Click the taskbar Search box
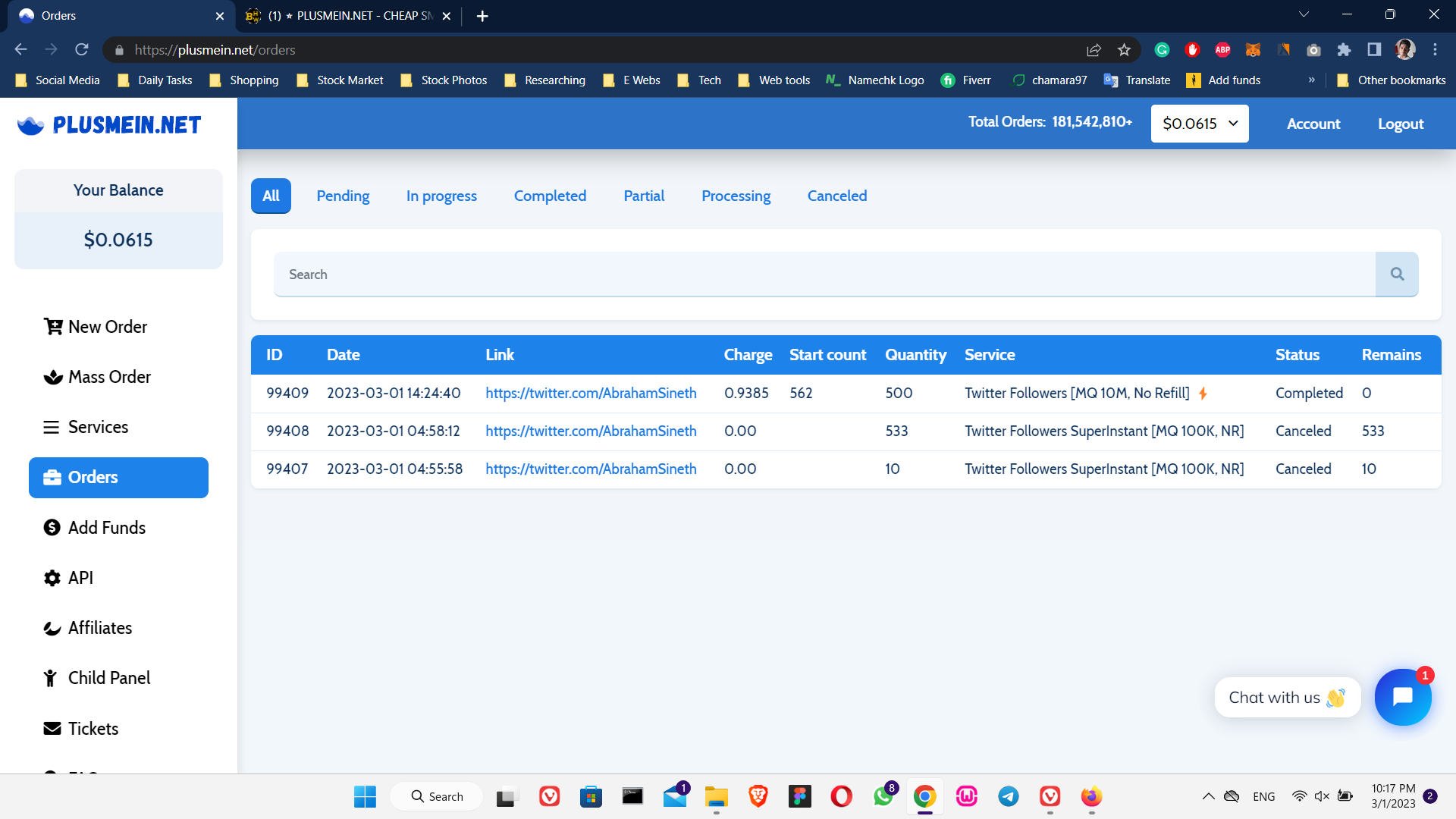 click(437, 796)
